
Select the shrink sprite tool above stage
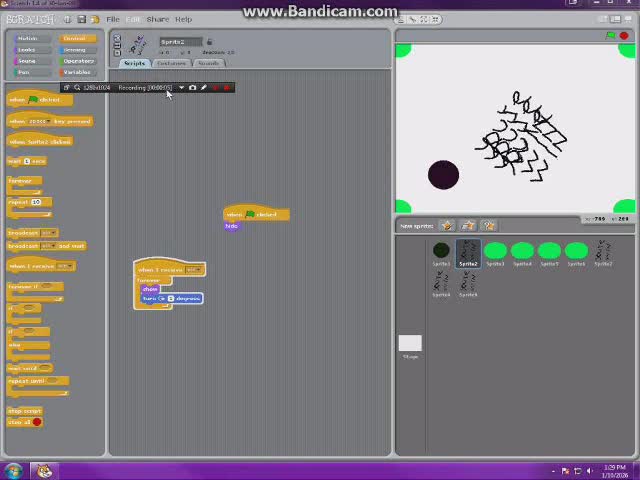[435, 19]
